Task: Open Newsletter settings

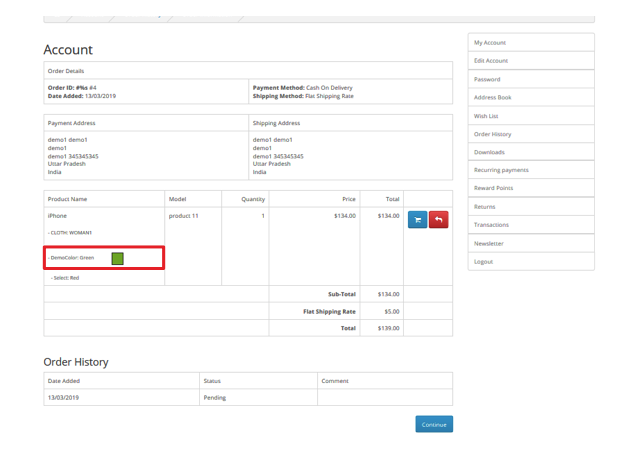Action: (x=489, y=243)
